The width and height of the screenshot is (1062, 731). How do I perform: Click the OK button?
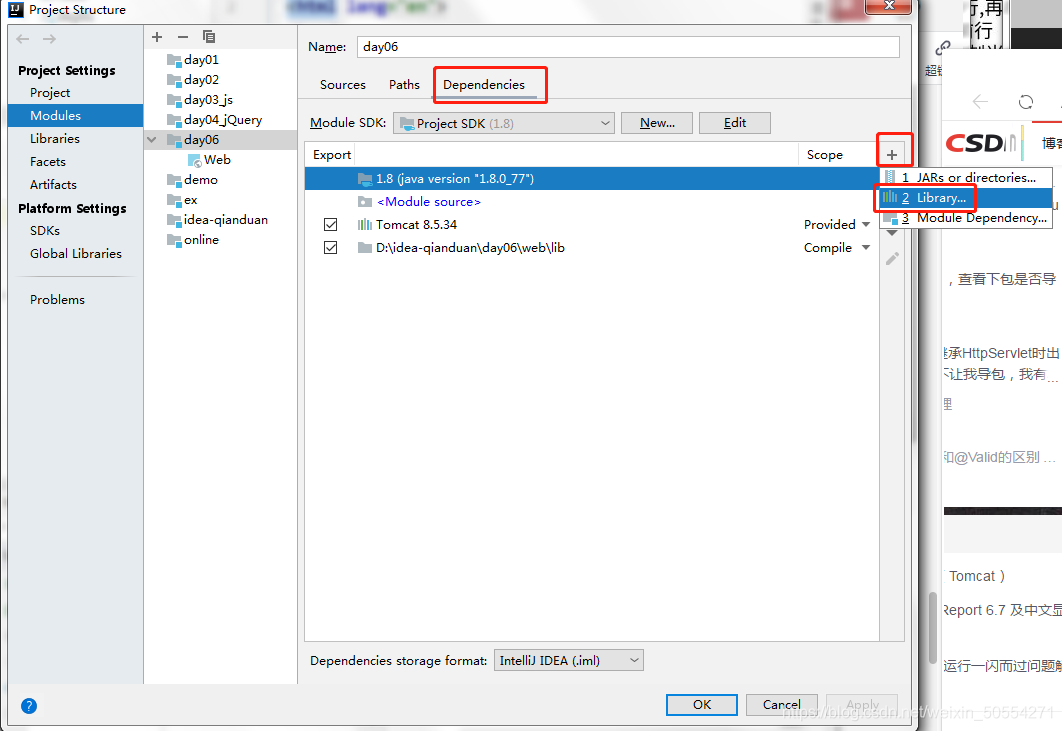click(x=702, y=705)
